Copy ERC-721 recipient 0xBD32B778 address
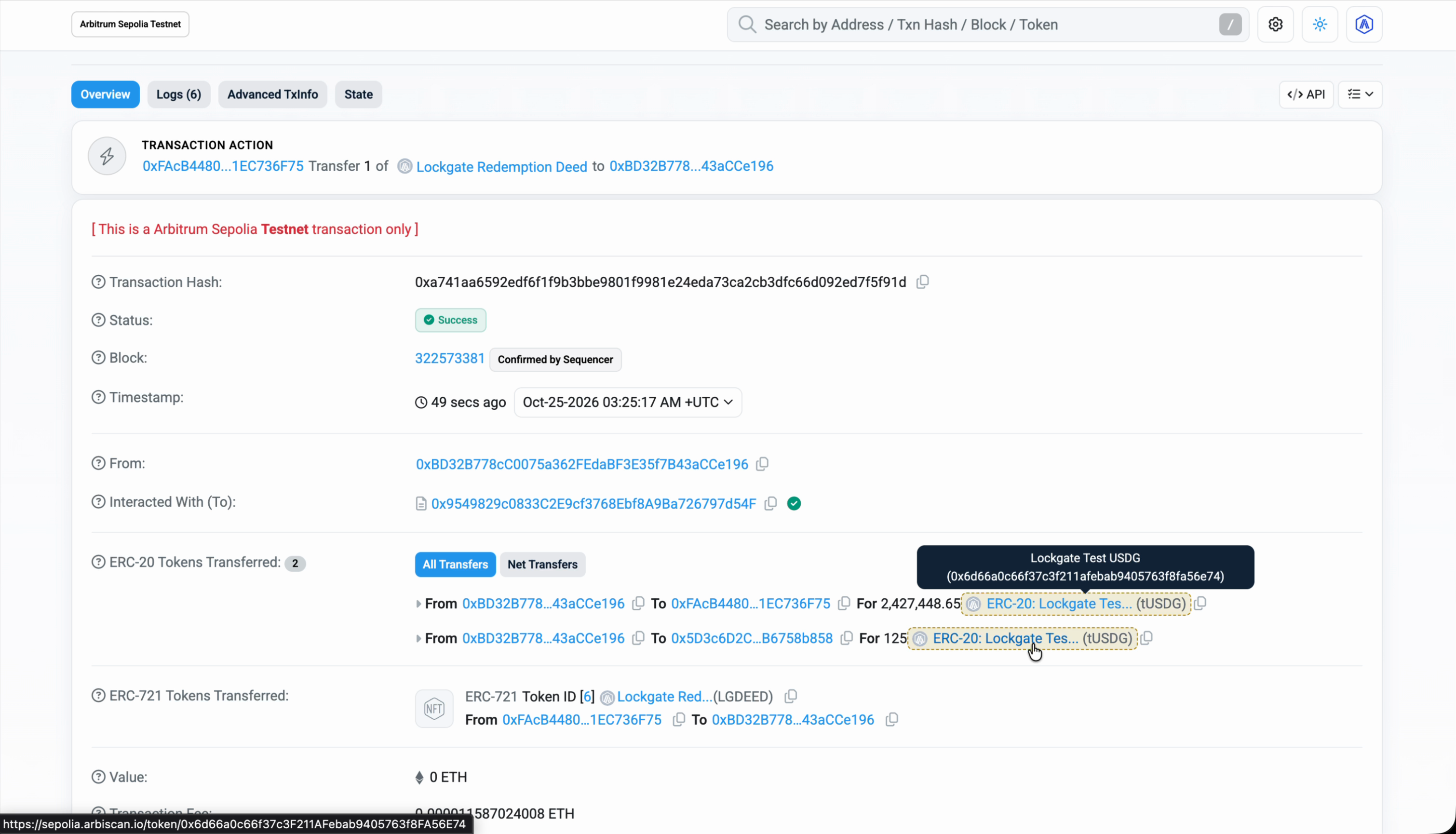The width and height of the screenshot is (1456, 834). click(891, 720)
